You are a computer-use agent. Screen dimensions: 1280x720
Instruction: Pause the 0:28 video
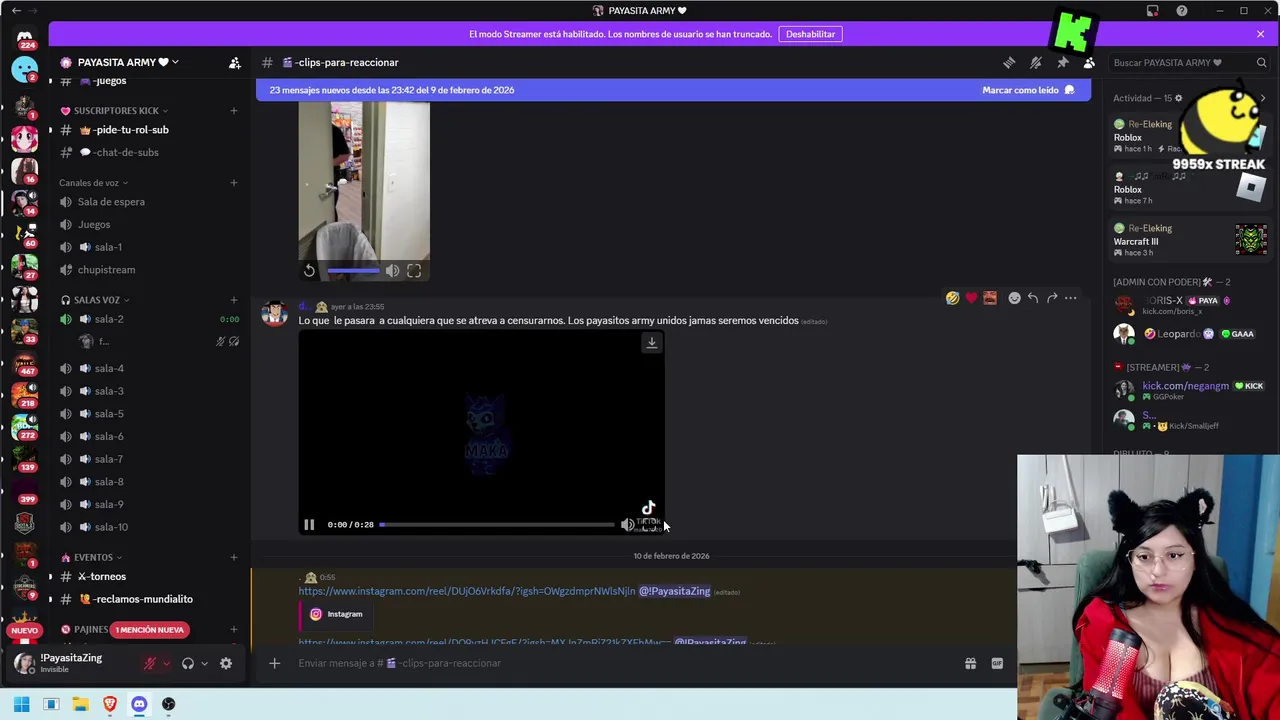[309, 524]
